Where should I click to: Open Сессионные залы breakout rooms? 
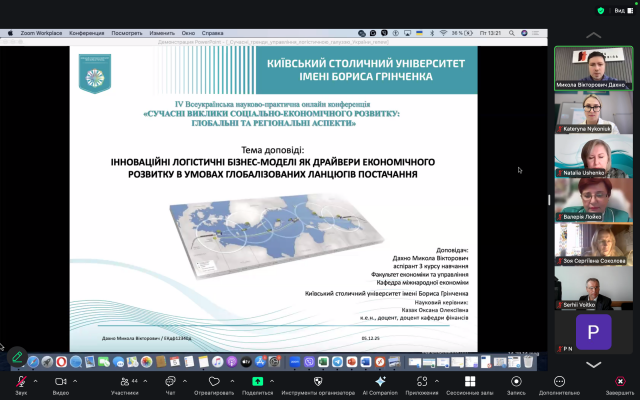[471, 381]
